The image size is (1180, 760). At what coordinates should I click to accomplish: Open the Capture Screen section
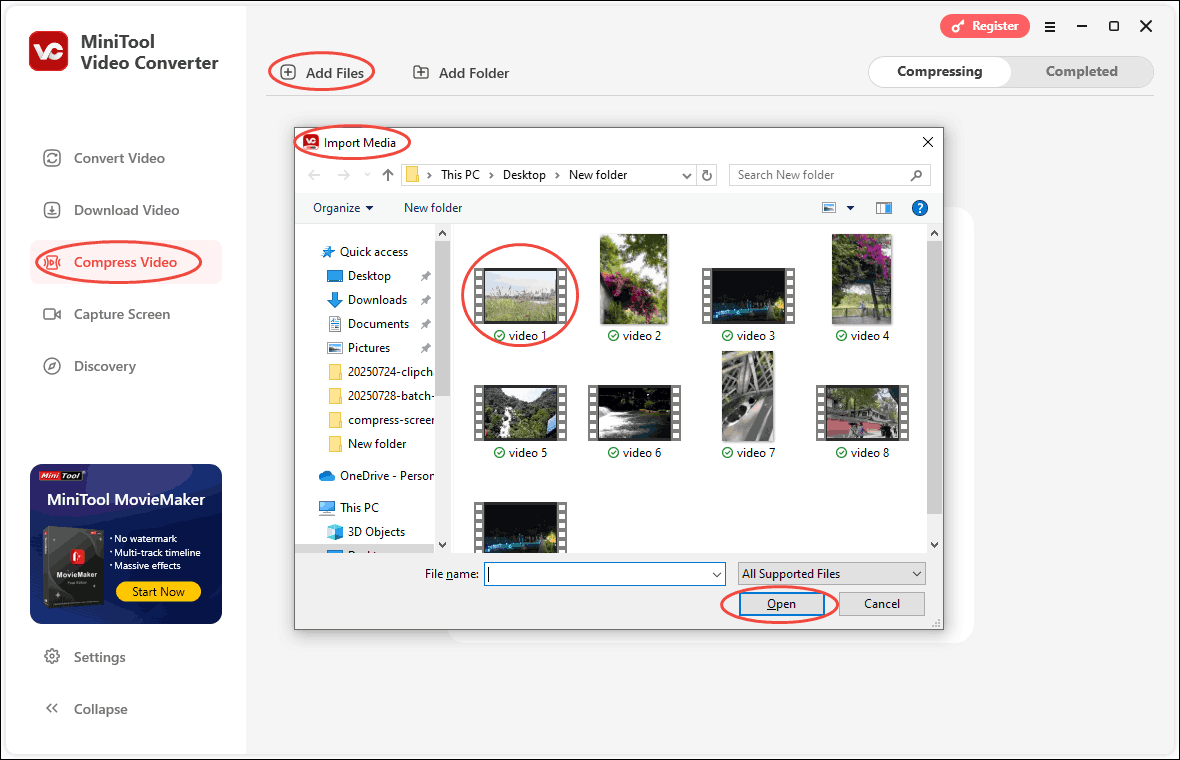tap(107, 314)
